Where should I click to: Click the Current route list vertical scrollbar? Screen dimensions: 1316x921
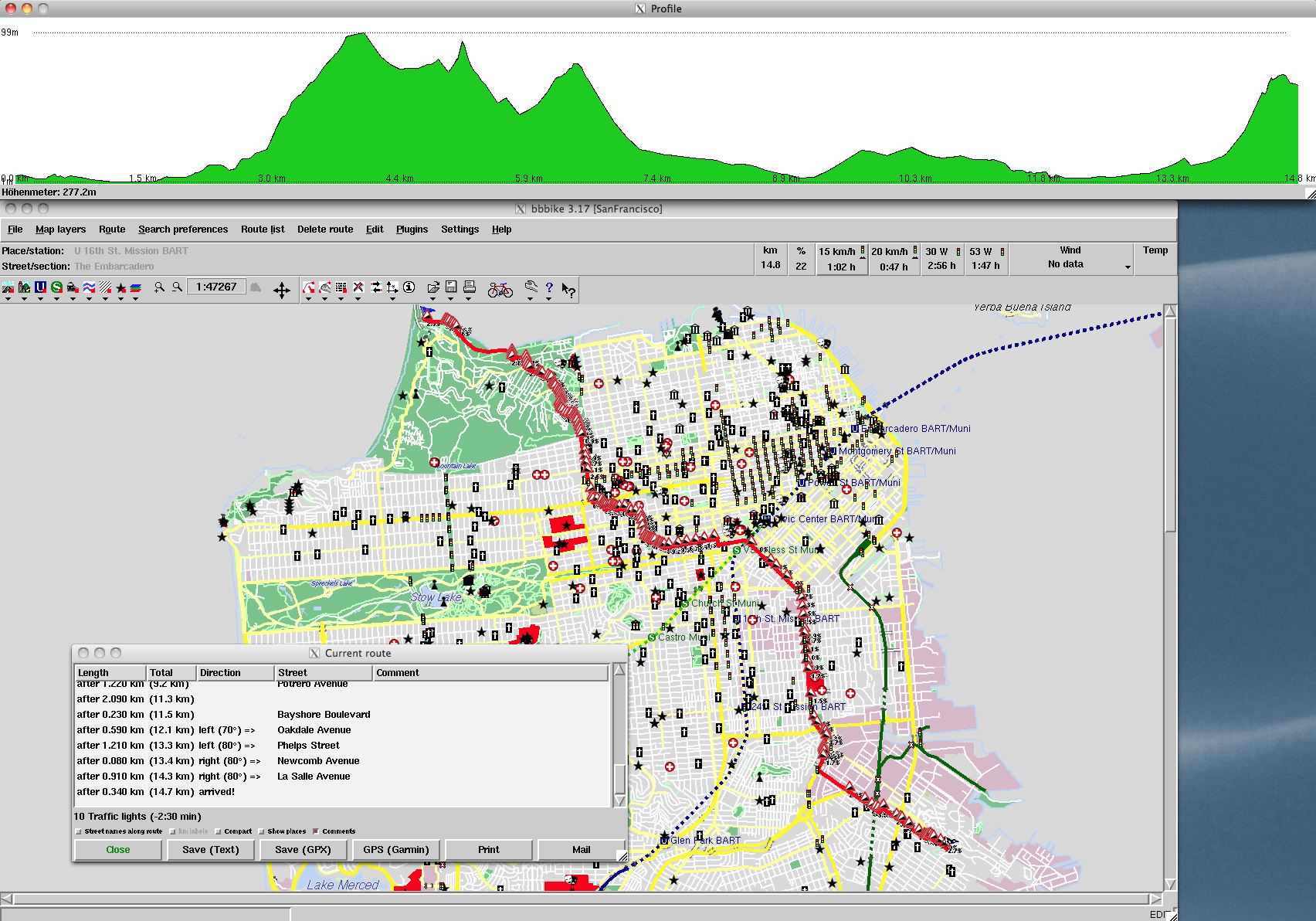click(x=619, y=736)
